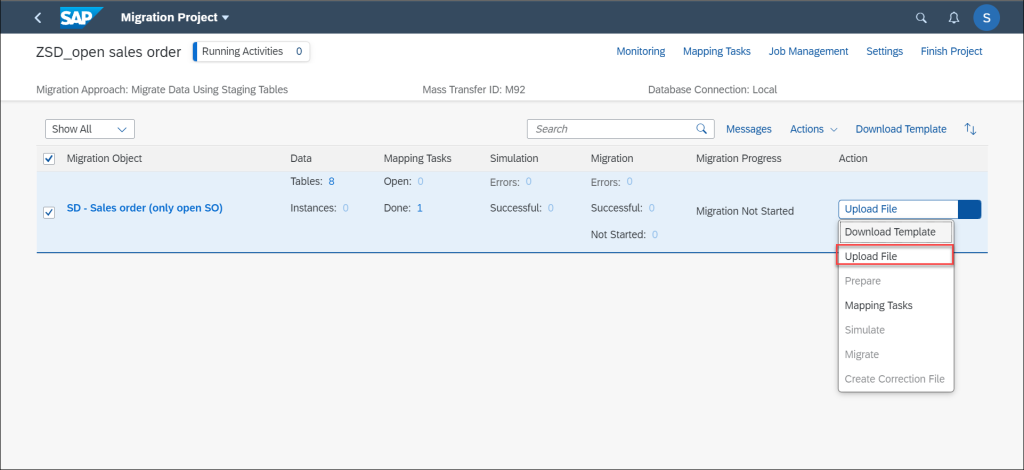
Task: Click the Migration Object column header
Action: 104,159
